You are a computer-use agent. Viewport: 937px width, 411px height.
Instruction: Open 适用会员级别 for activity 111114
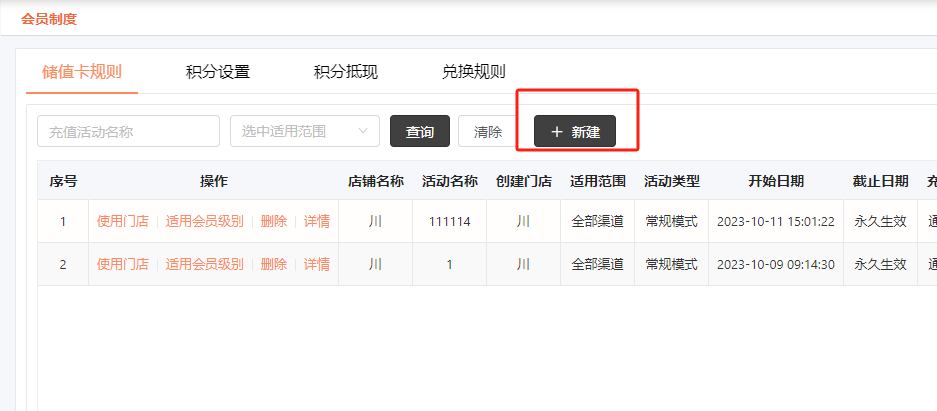[x=204, y=222]
